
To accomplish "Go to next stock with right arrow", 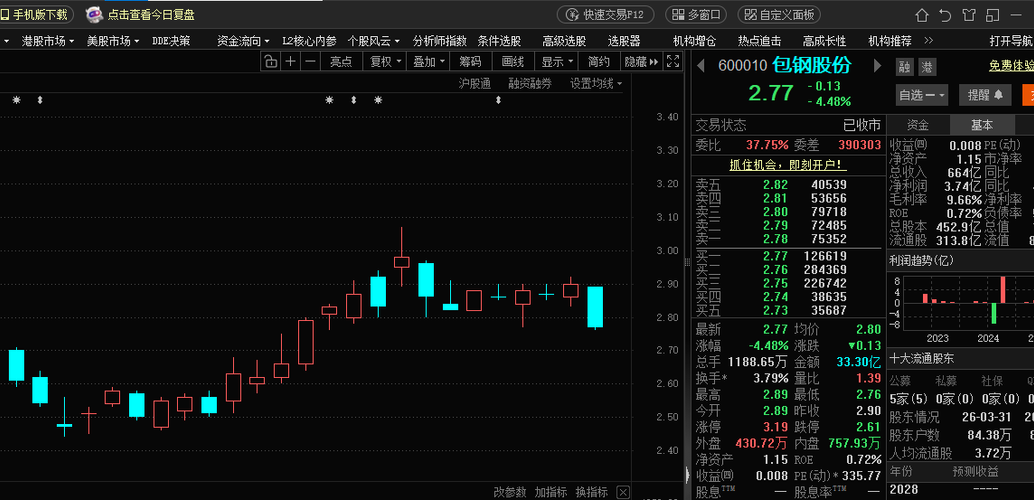I will 877,66.
